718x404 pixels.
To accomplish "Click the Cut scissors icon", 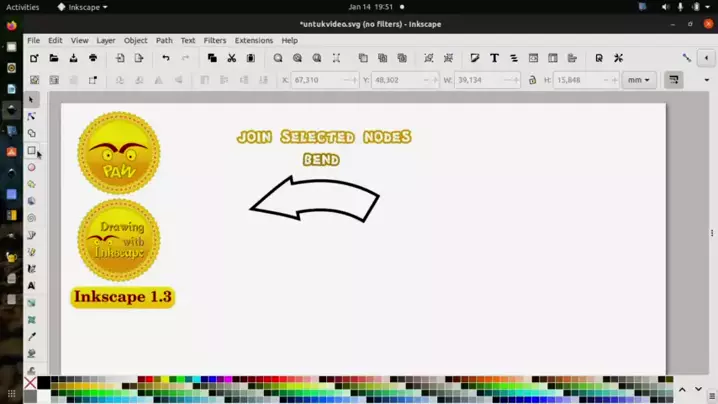I will point(231,58).
